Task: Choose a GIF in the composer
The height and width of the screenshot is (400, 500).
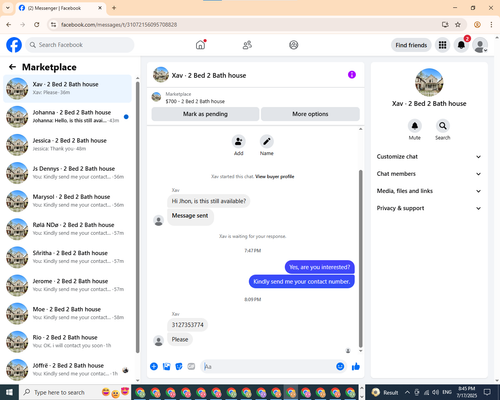Action: [x=191, y=367]
